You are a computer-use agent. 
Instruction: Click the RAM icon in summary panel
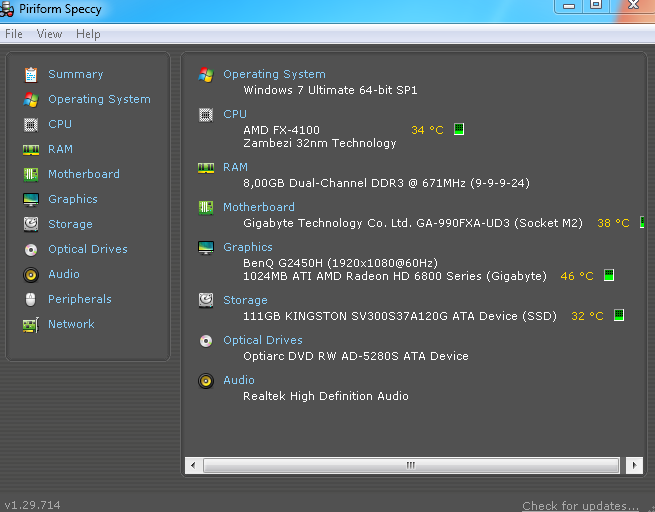[206, 168]
